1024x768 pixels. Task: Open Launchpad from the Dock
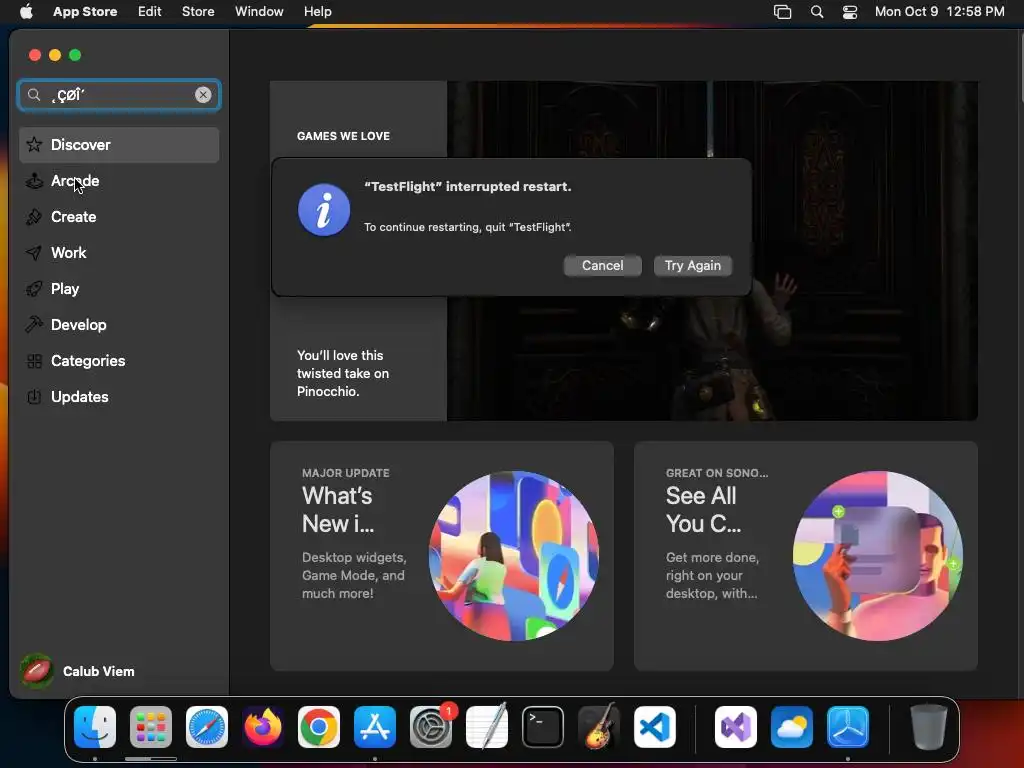coord(151,727)
